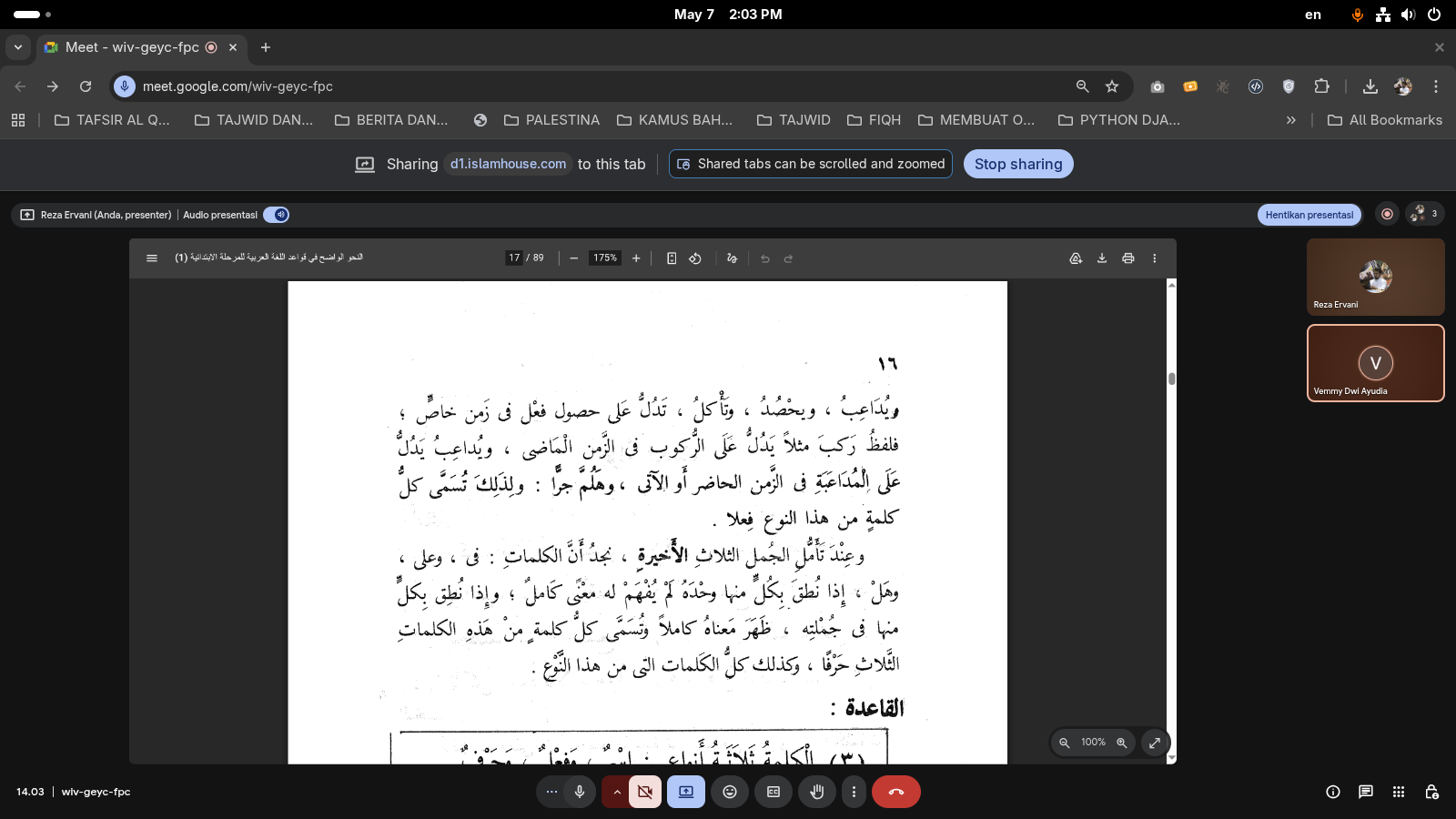The image size is (1456, 819).
Task: Zoom in the shared presentation view
Action: (1122, 743)
